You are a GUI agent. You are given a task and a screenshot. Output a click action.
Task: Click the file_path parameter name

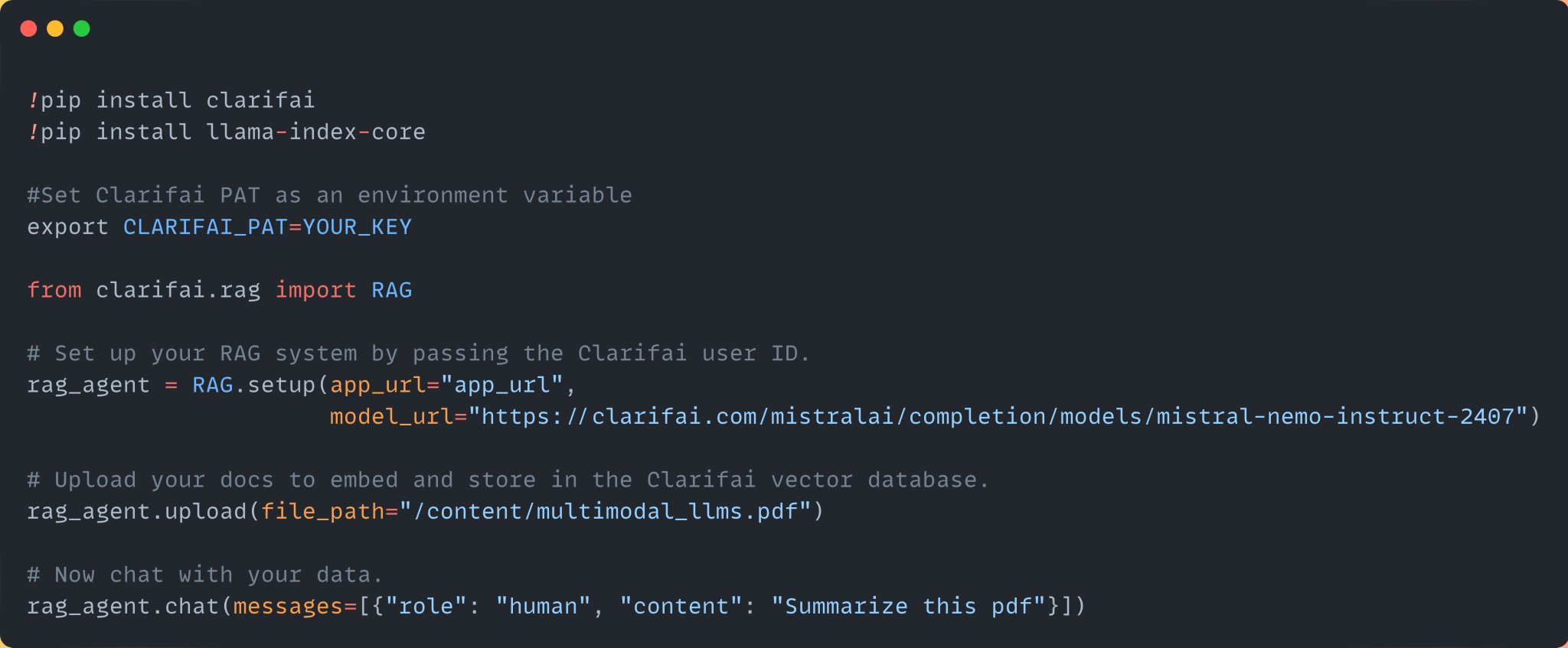pos(322,511)
